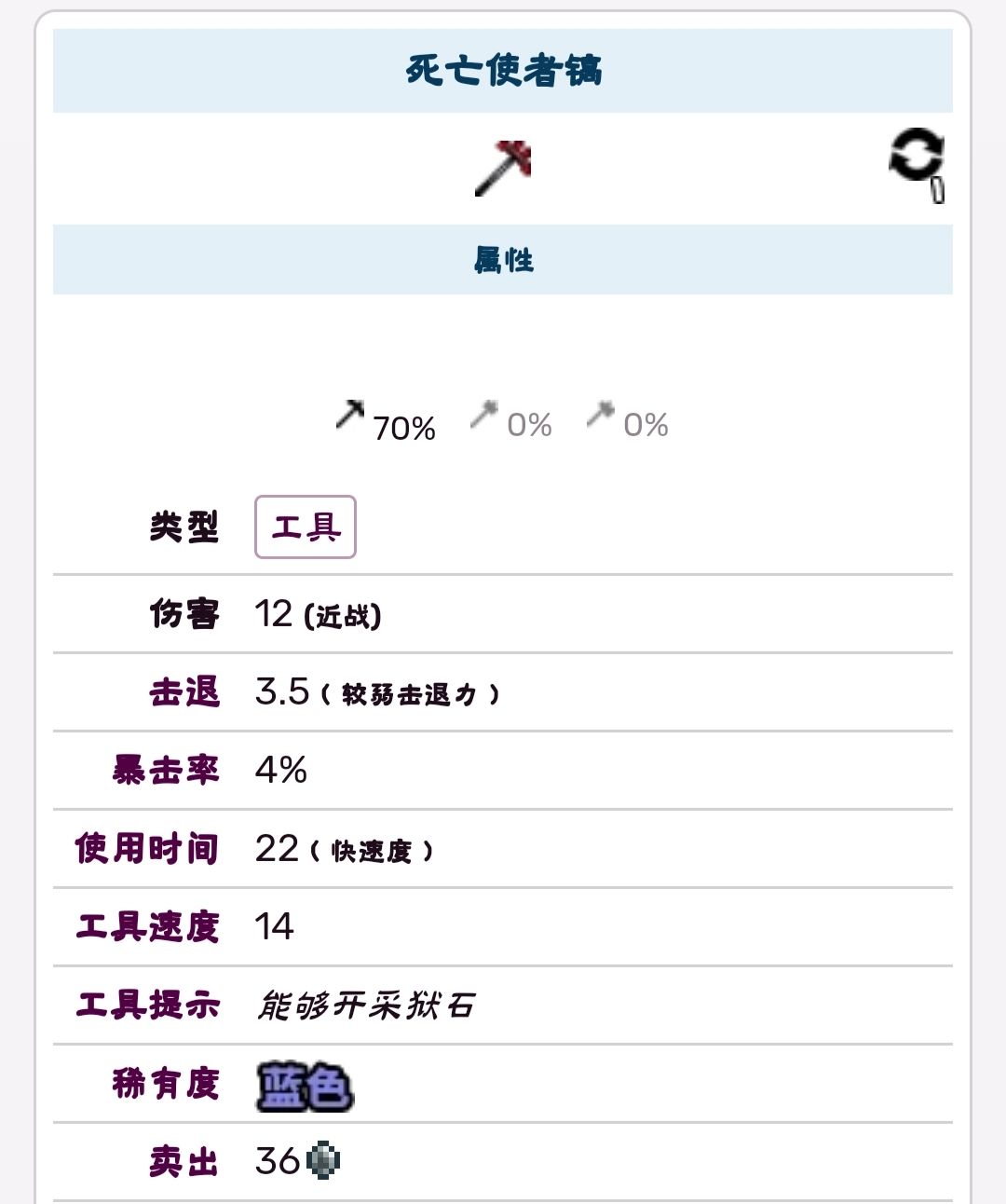Click the 伤害 damage label

(184, 614)
